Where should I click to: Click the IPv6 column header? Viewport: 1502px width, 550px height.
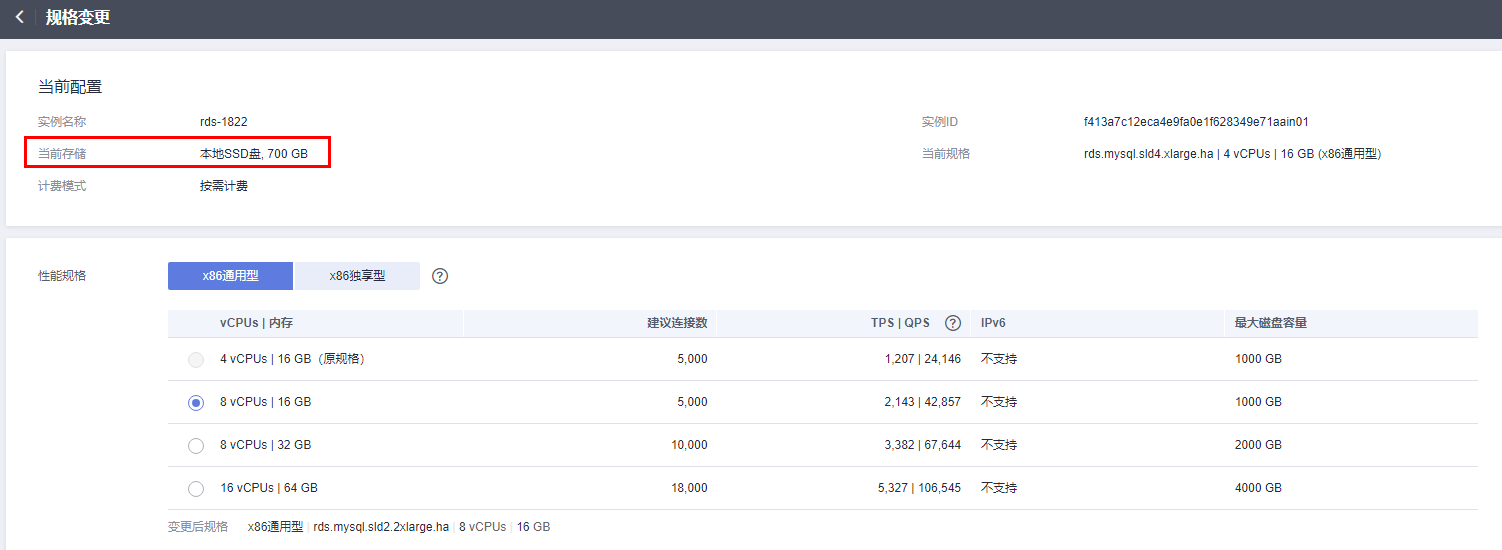point(993,323)
